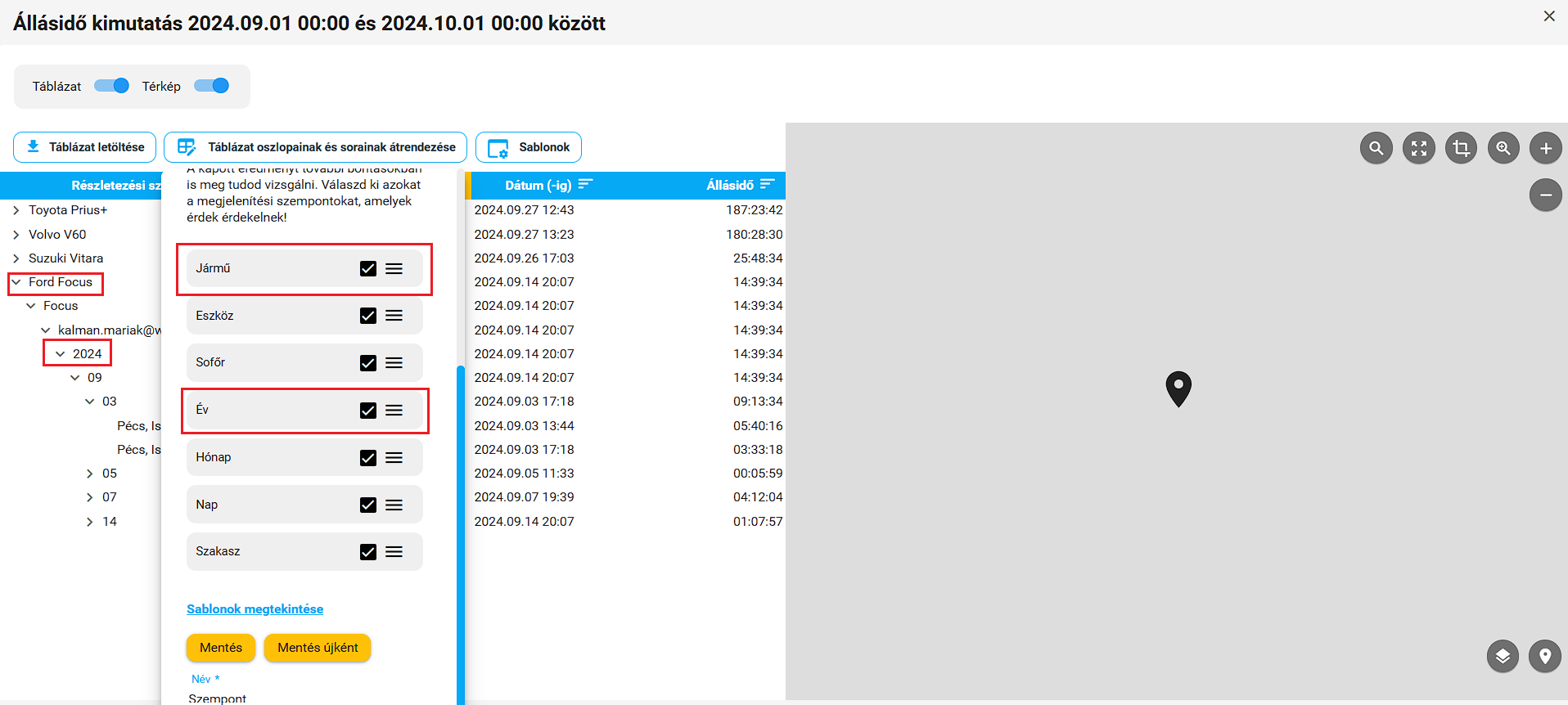Uncheck the Hónap checkbox

point(368,458)
